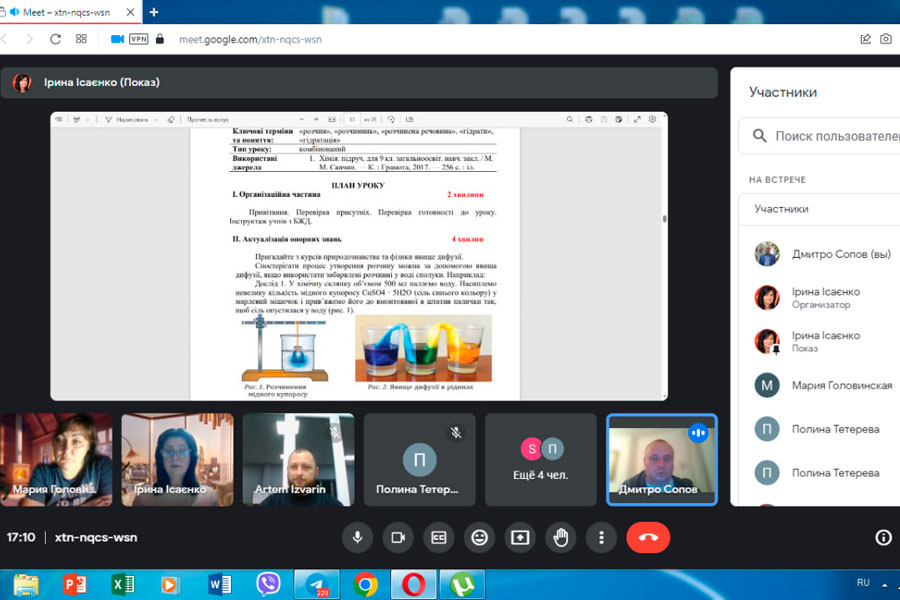Click the meeting code xtn-nqcs-wsn

(96, 537)
